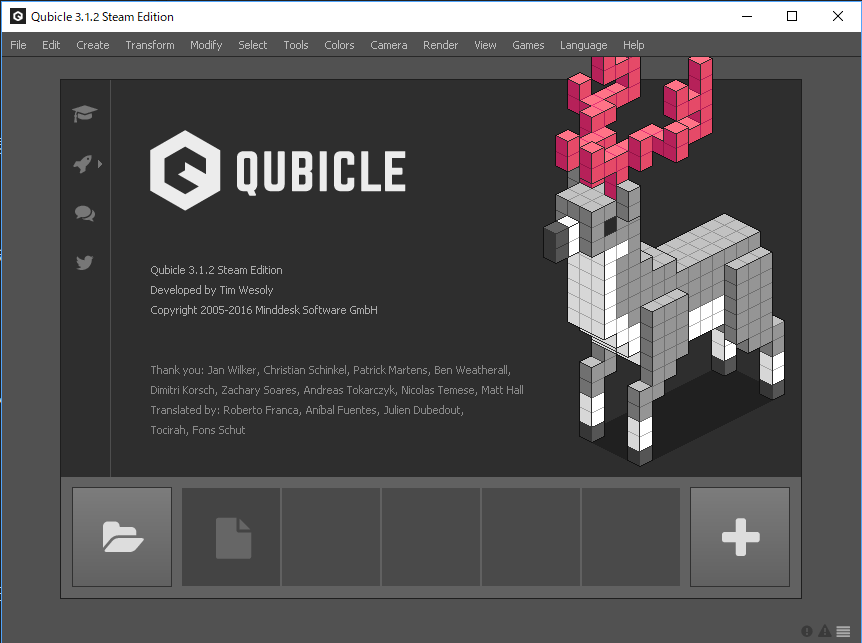Open the Twitter bird icon
The height and width of the screenshot is (643, 862).
[85, 263]
